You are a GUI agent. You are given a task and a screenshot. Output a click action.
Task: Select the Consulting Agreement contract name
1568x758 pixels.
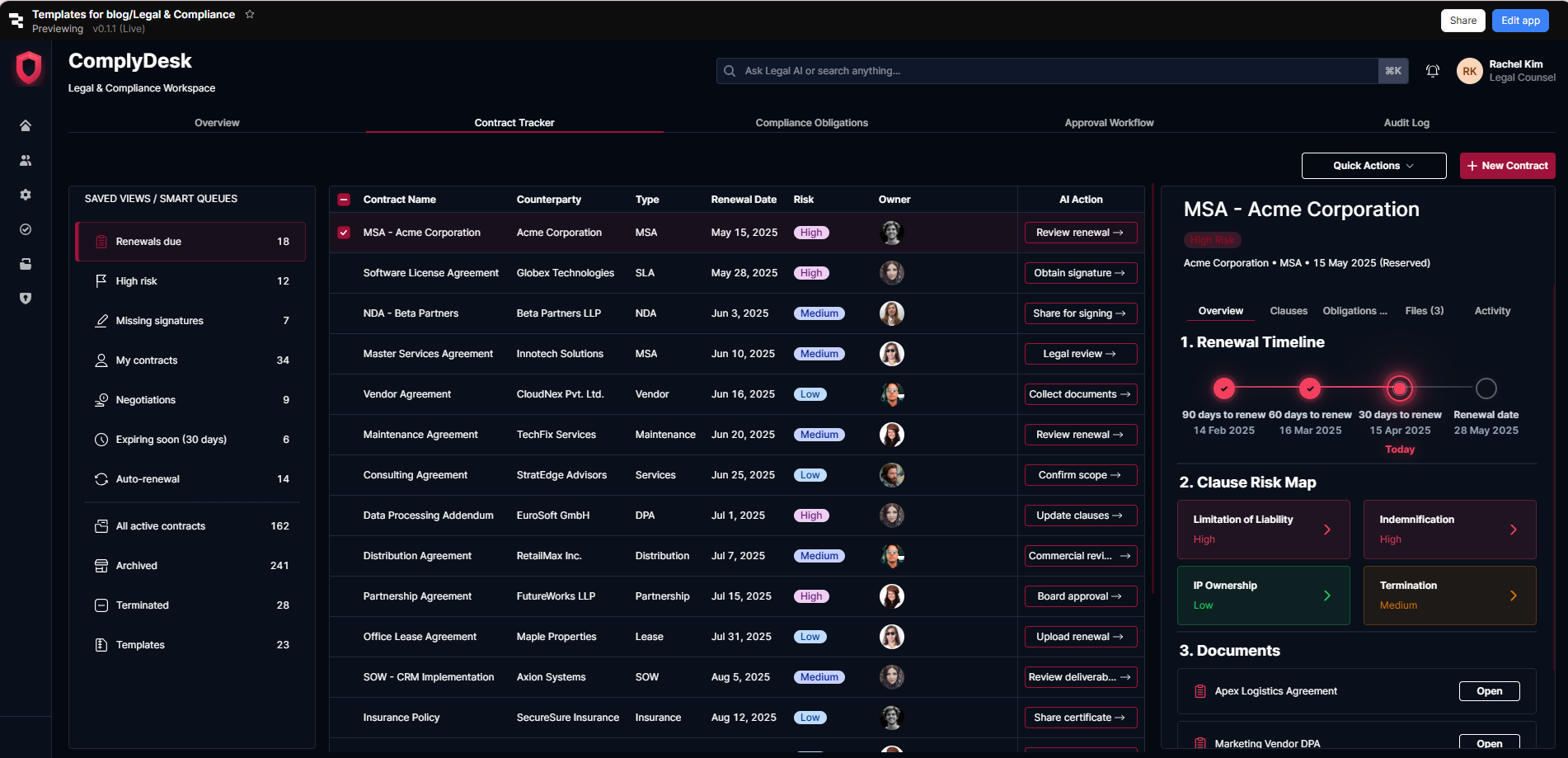pos(415,475)
